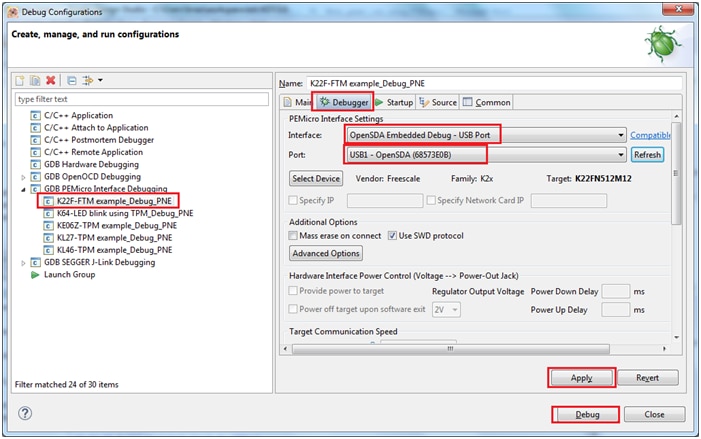
Task: Select KL27-TPM example_Debug_PNE configuration
Action: (114, 238)
